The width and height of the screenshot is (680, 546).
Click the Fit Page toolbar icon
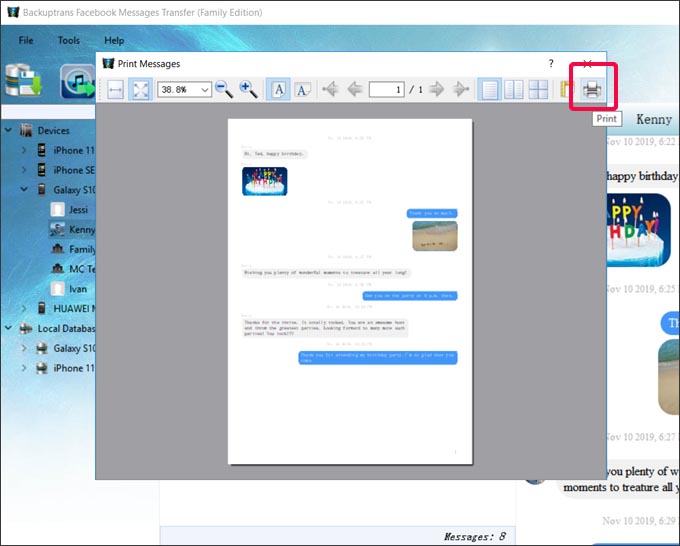[x=141, y=90]
